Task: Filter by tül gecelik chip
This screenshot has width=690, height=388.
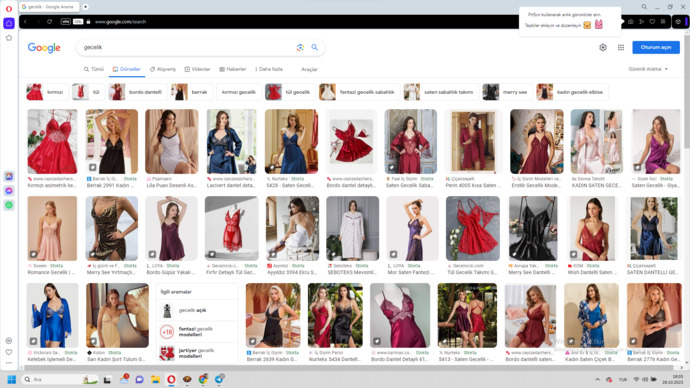Action: [x=290, y=92]
